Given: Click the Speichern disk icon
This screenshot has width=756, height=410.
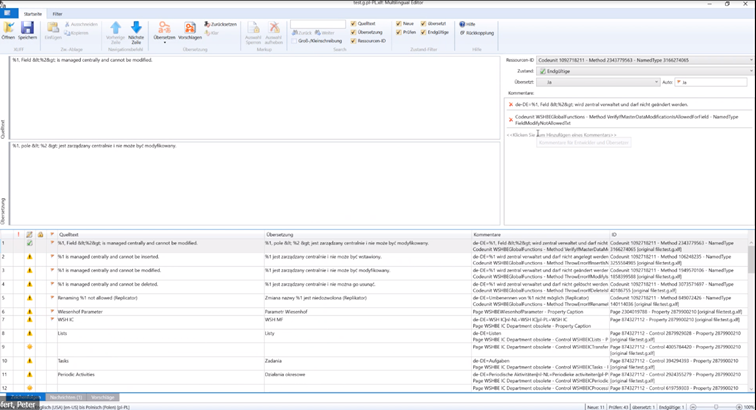Looking at the screenshot, I should coord(27,28).
